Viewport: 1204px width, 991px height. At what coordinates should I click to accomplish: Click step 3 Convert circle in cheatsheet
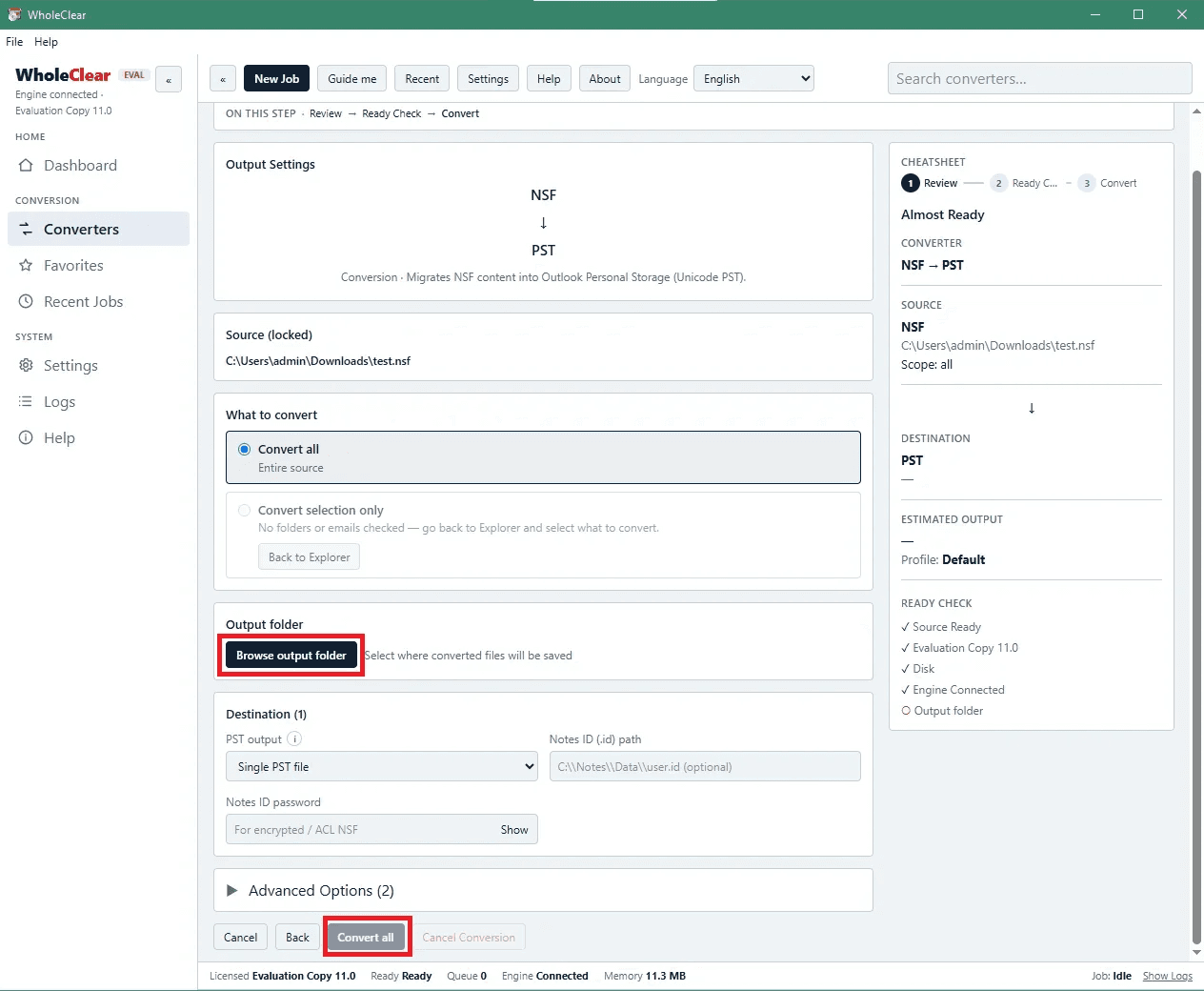click(x=1087, y=183)
